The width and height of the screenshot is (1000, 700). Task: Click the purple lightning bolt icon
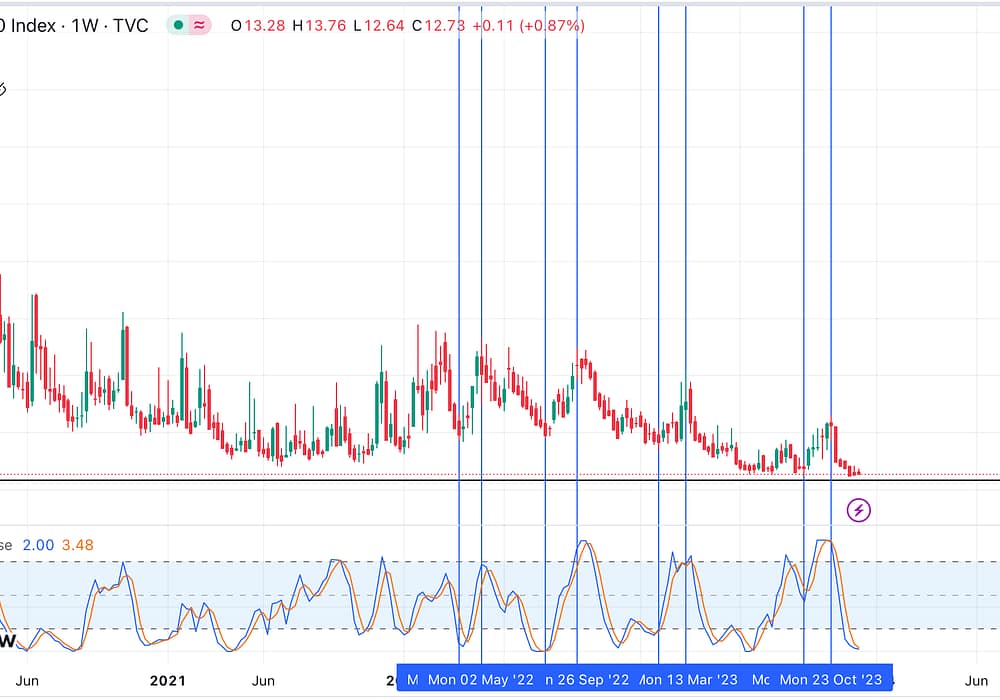(859, 511)
